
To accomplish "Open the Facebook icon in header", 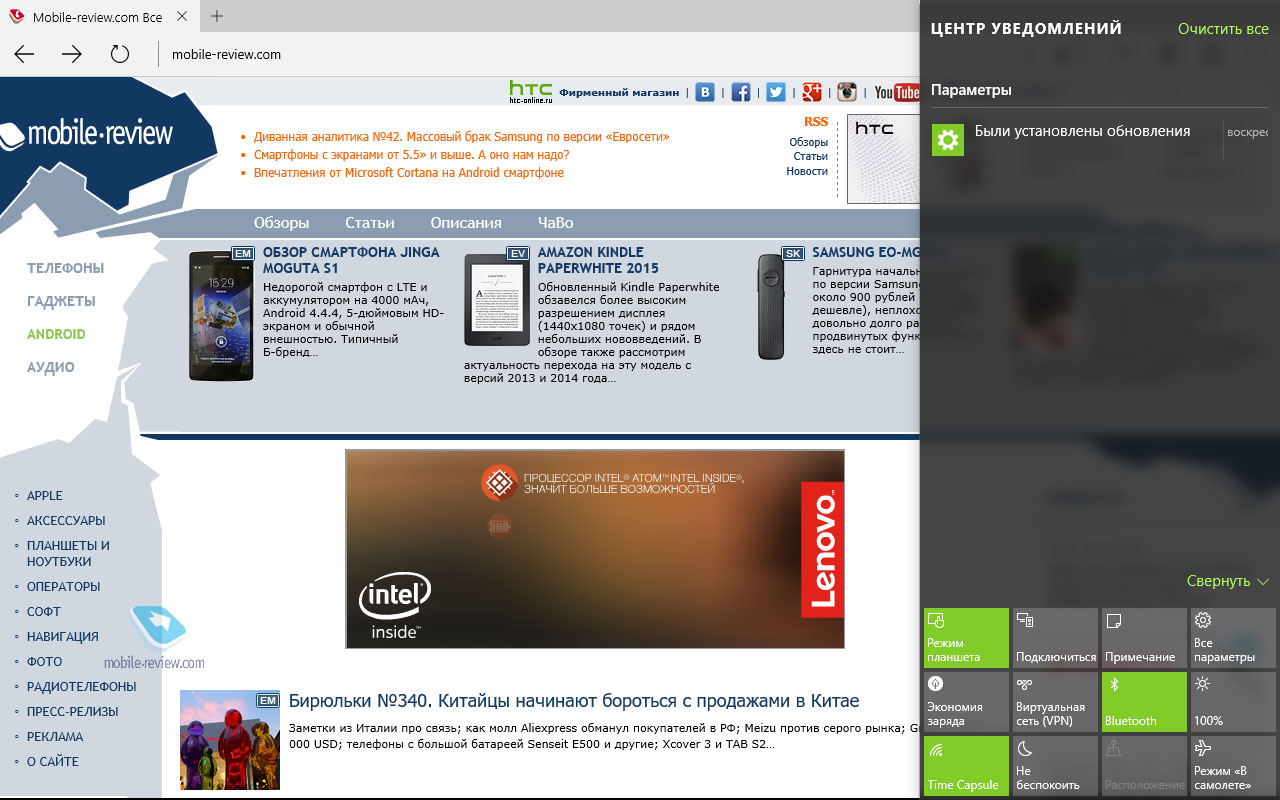I will 741,92.
